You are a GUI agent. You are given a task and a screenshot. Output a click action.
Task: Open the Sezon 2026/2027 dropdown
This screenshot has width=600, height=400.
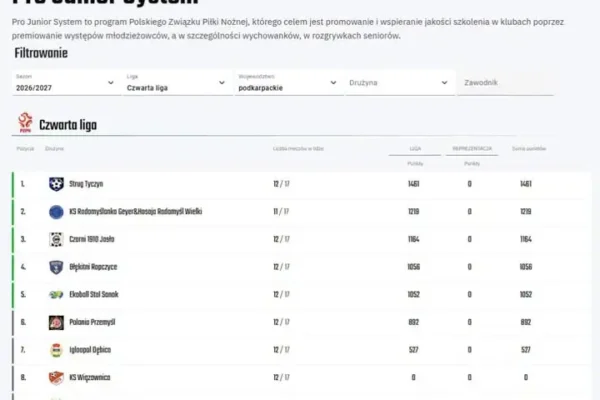pyautogui.click(x=66, y=83)
